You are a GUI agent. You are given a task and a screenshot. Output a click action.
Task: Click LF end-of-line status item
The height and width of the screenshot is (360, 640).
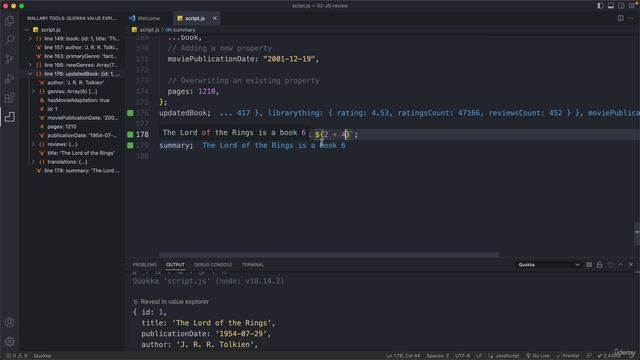(x=479, y=356)
